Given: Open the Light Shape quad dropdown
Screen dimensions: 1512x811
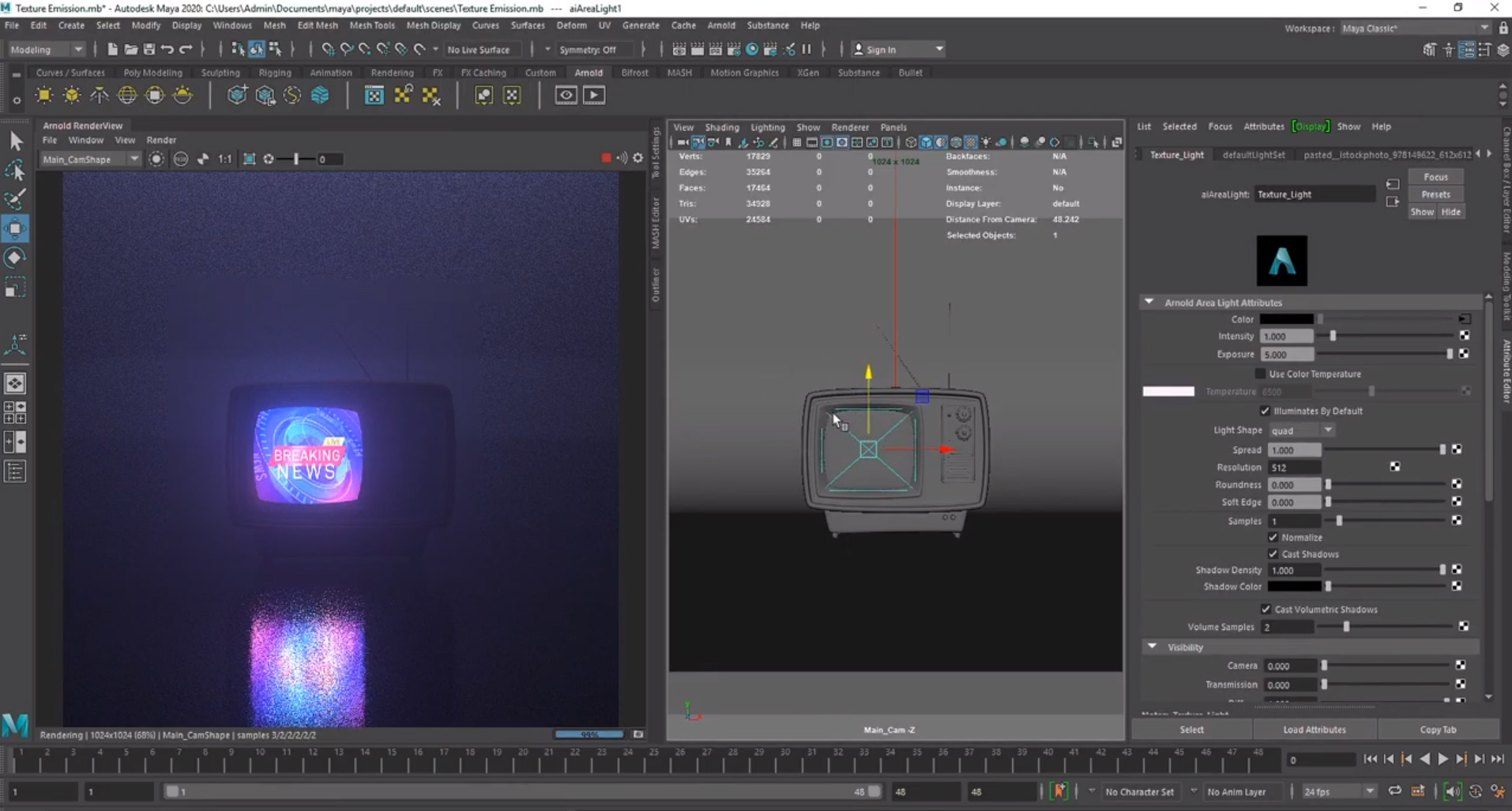Looking at the screenshot, I should (x=1301, y=430).
